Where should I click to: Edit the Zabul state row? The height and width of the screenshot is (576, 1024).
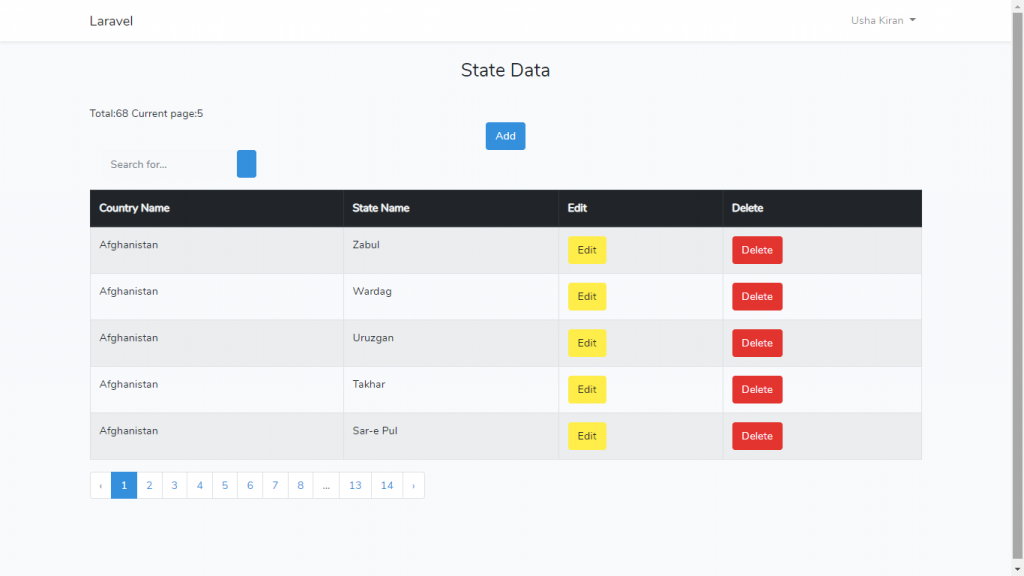587,250
